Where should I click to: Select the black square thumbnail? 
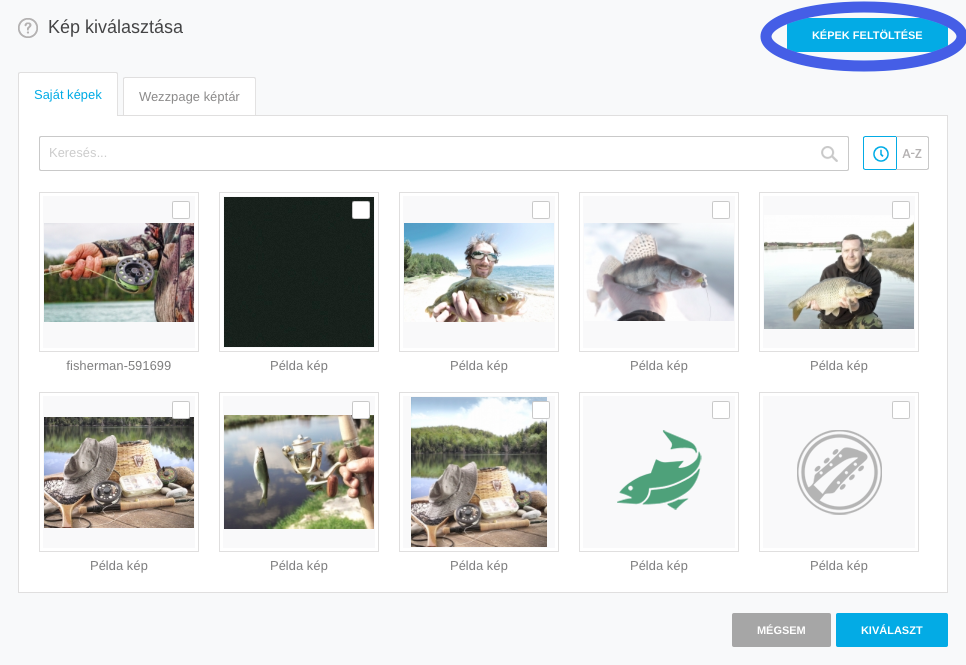click(299, 272)
